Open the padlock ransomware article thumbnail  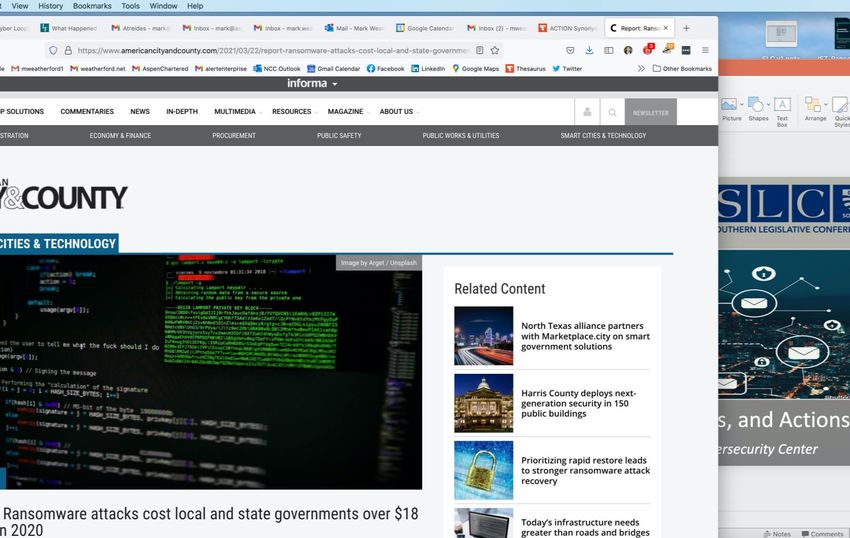[484, 470]
